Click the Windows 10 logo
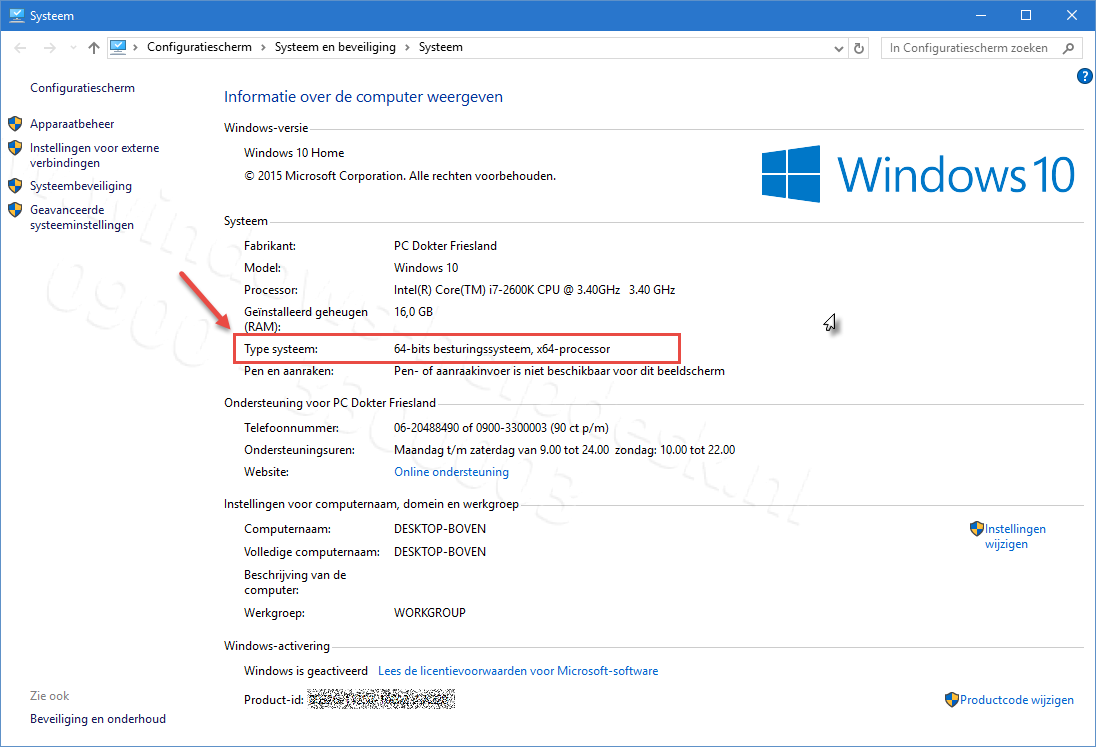 click(918, 174)
